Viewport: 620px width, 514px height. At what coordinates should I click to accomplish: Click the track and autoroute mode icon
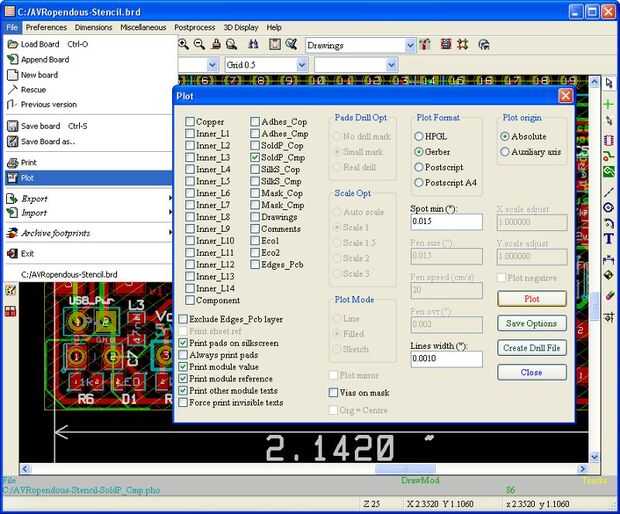pos(446,44)
